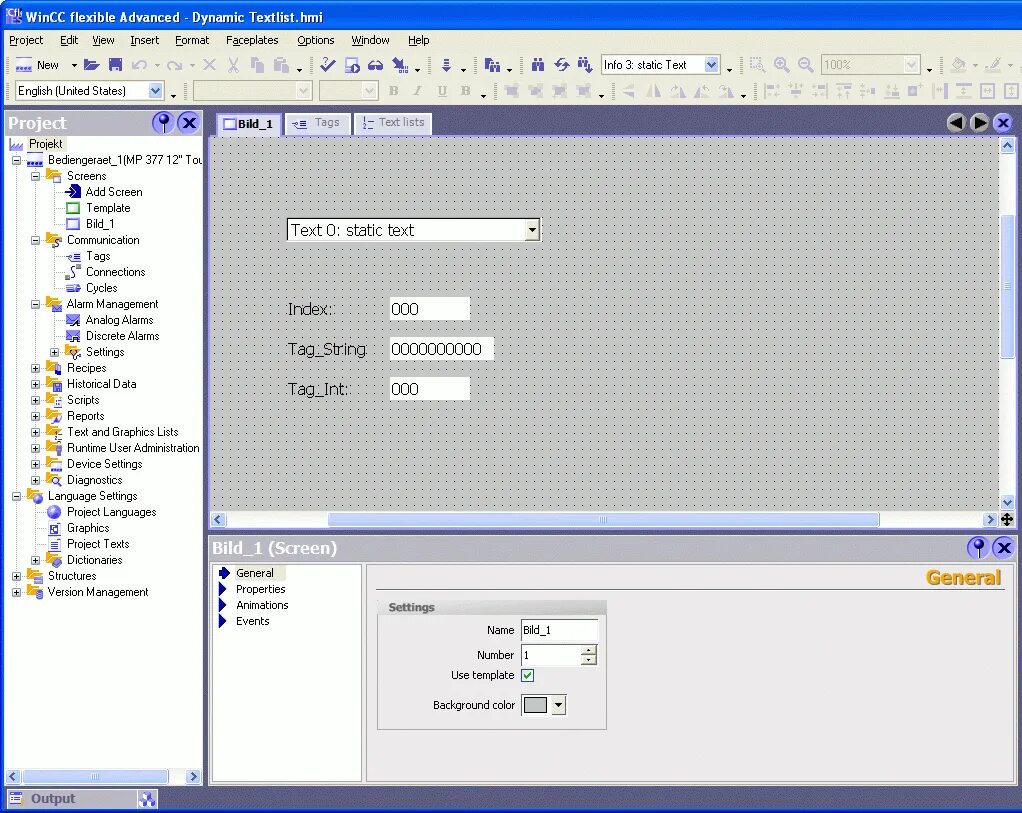Click the Copy icon in the toolbar
Screen dimensions: 1022x813
[257, 65]
